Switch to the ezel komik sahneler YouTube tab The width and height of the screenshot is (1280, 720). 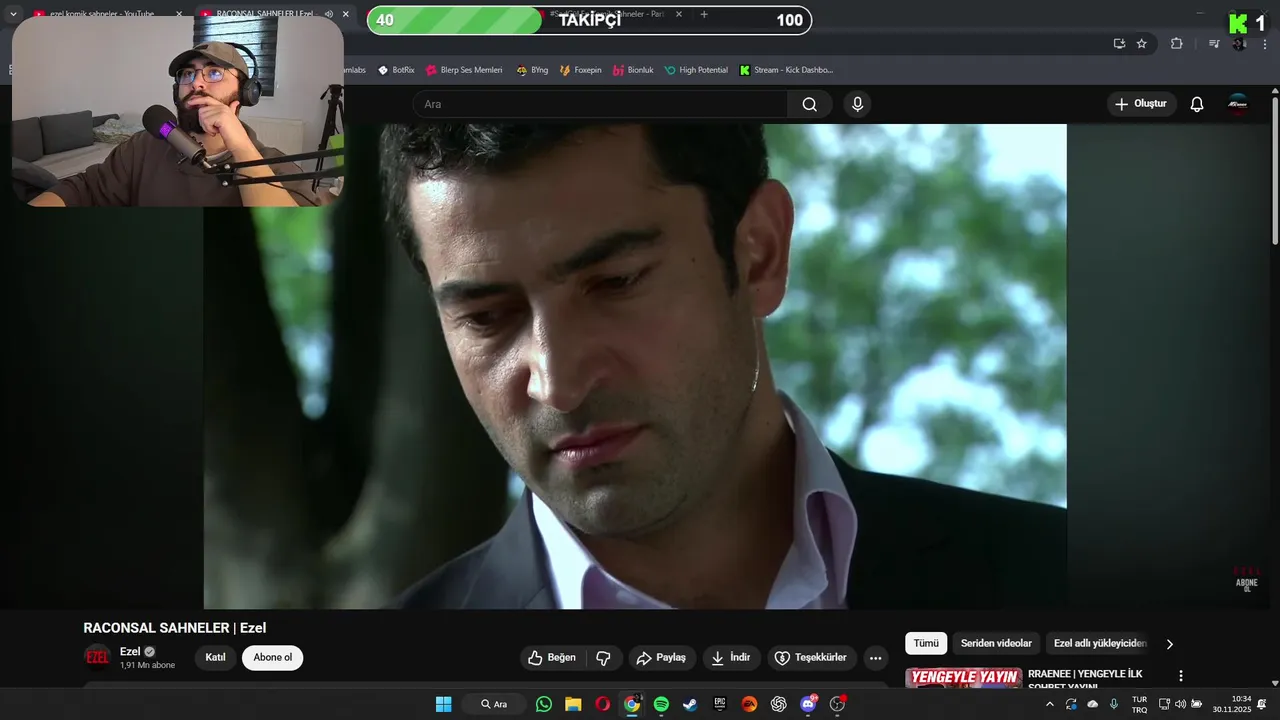(102, 14)
